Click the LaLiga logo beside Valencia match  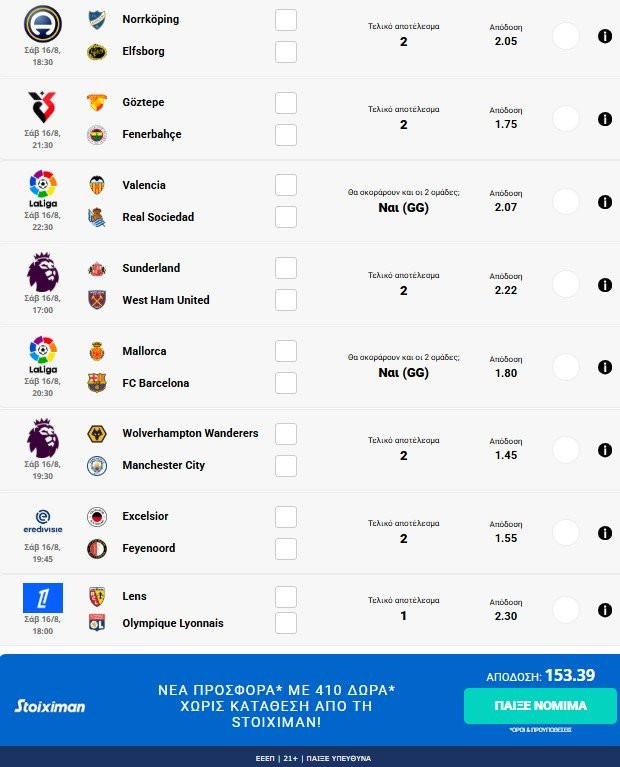click(x=42, y=188)
